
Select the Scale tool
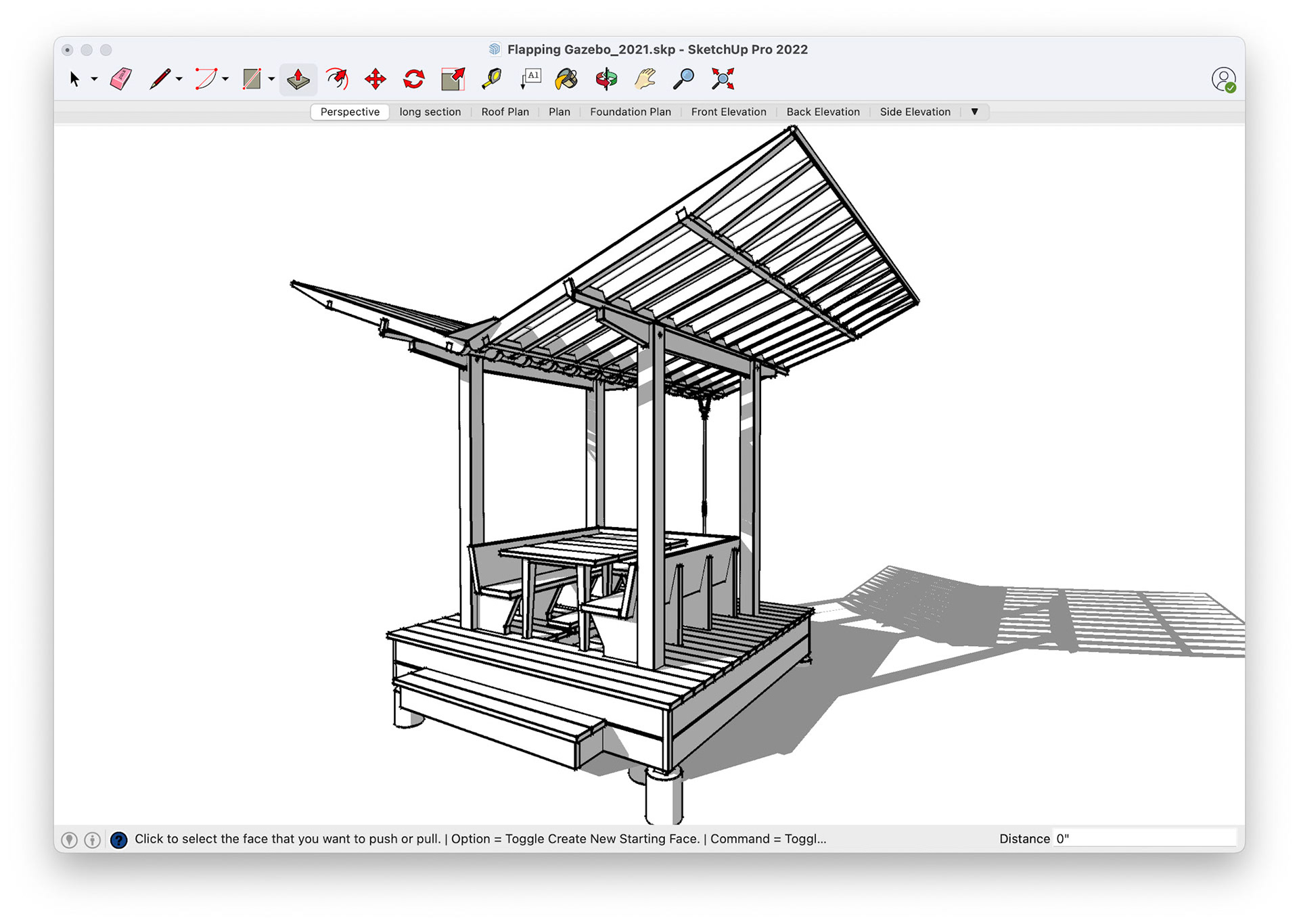pos(453,79)
